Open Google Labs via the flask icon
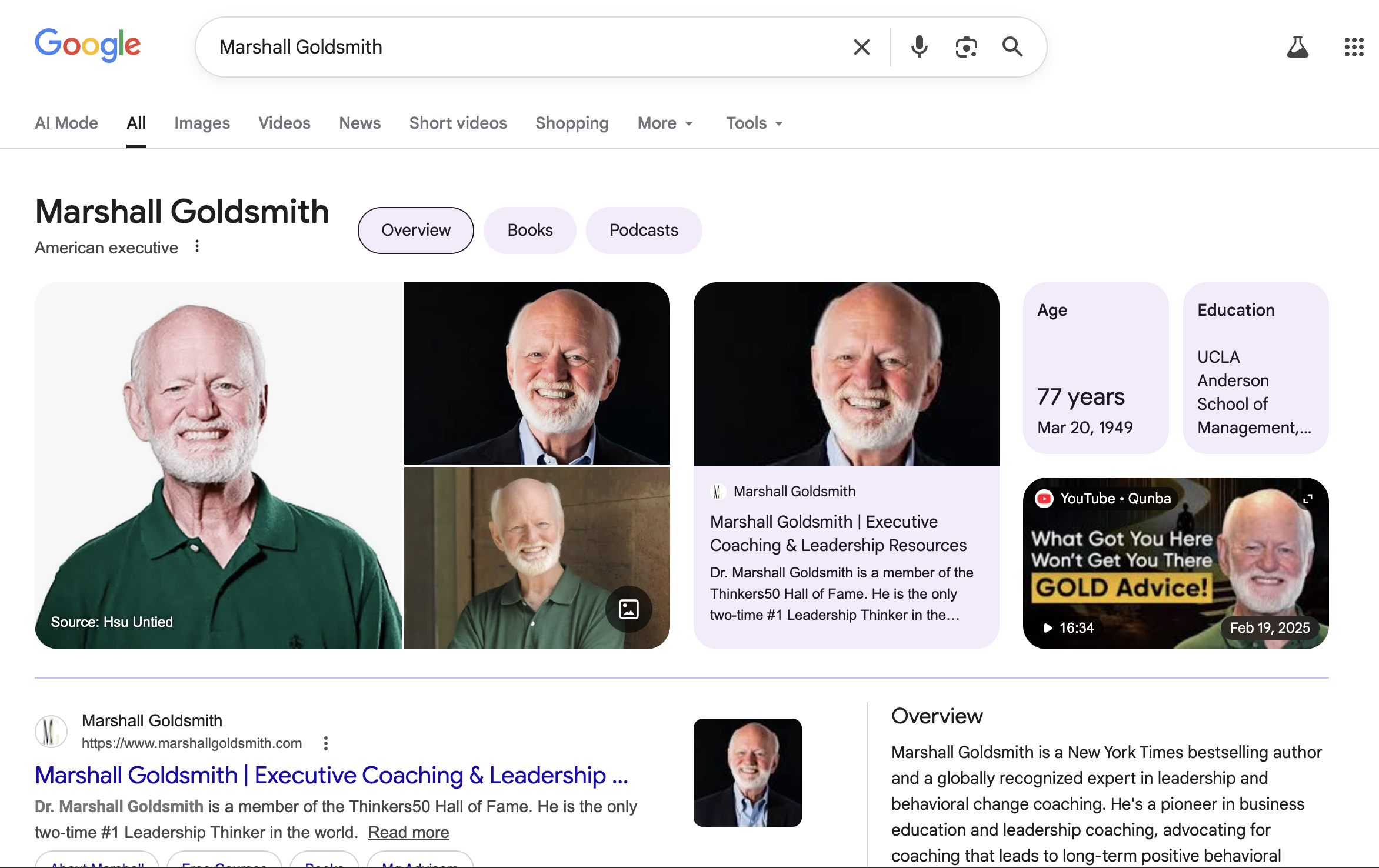The image size is (1379, 868). tap(1298, 46)
